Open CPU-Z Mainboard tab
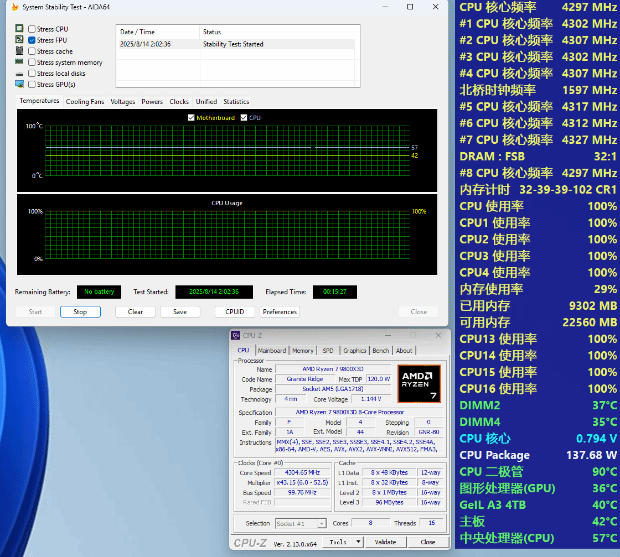 pyautogui.click(x=272, y=351)
